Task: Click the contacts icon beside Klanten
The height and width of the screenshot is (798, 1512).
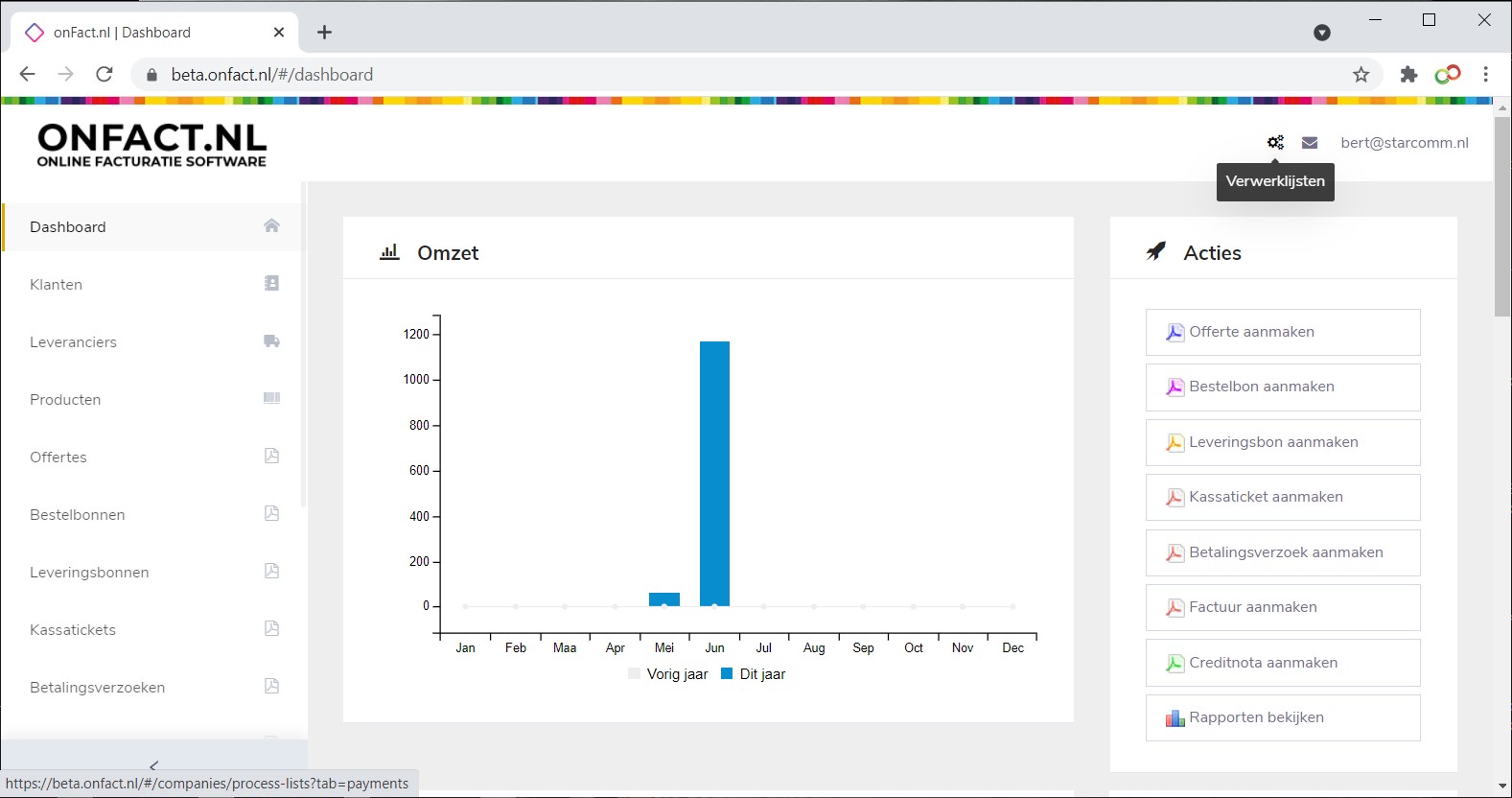Action: [271, 284]
